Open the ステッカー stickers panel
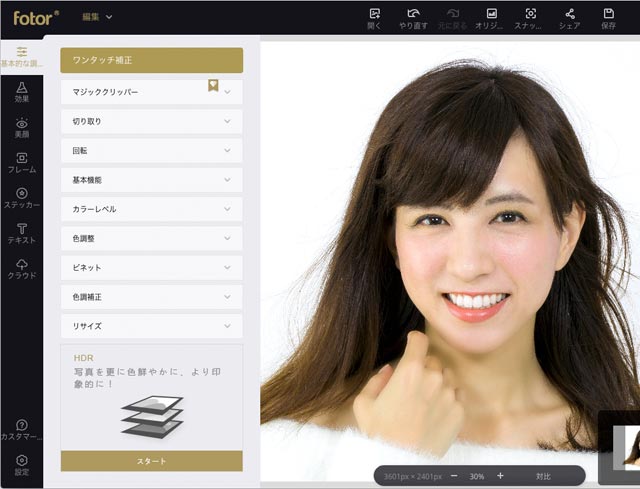 tap(22, 198)
